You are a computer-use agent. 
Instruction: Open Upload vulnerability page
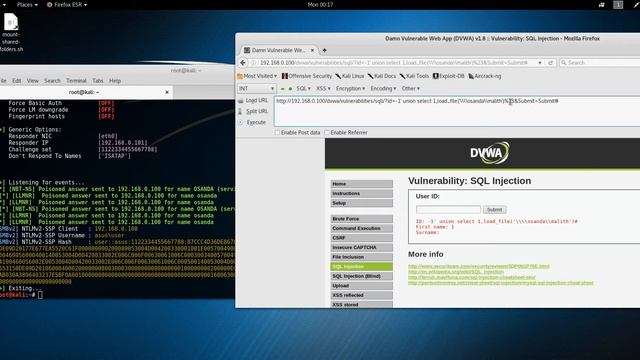361,286
